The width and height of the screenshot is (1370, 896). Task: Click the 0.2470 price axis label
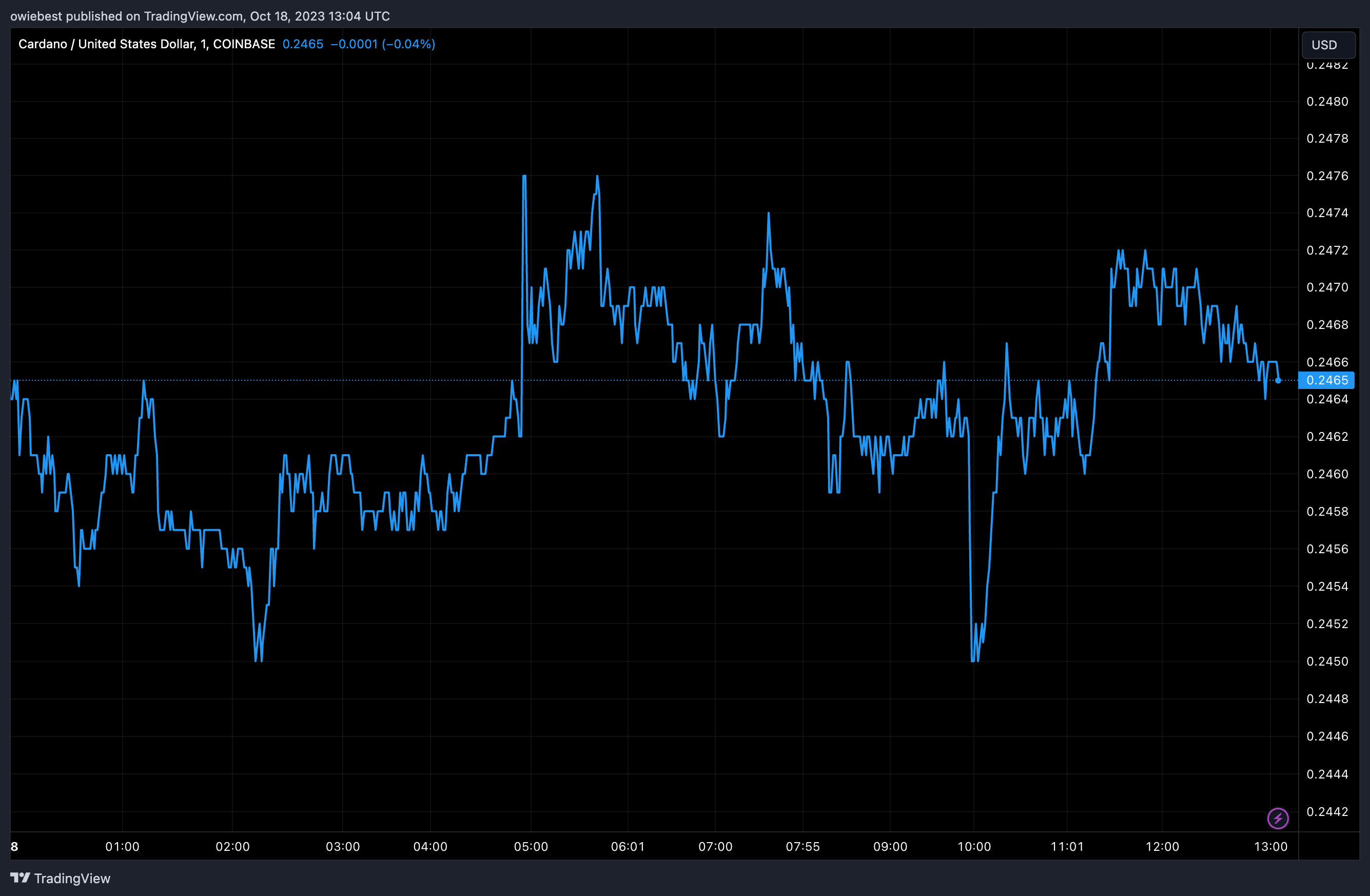pyautogui.click(x=1327, y=287)
